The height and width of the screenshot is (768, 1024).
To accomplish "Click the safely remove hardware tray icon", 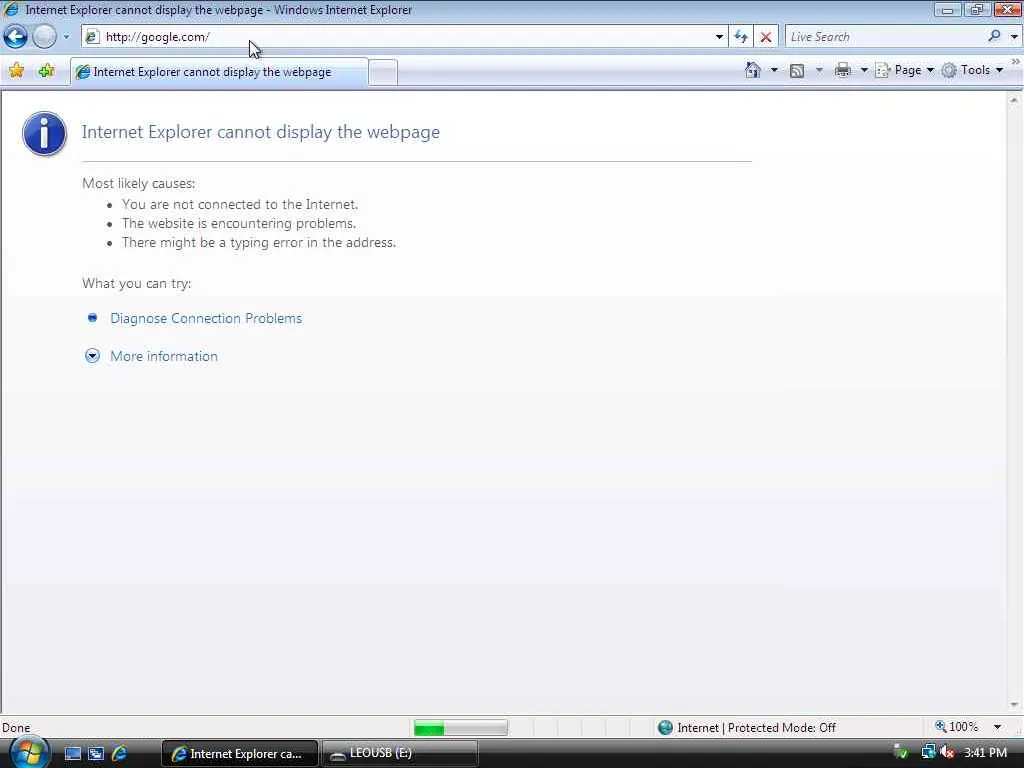I will pos(901,753).
